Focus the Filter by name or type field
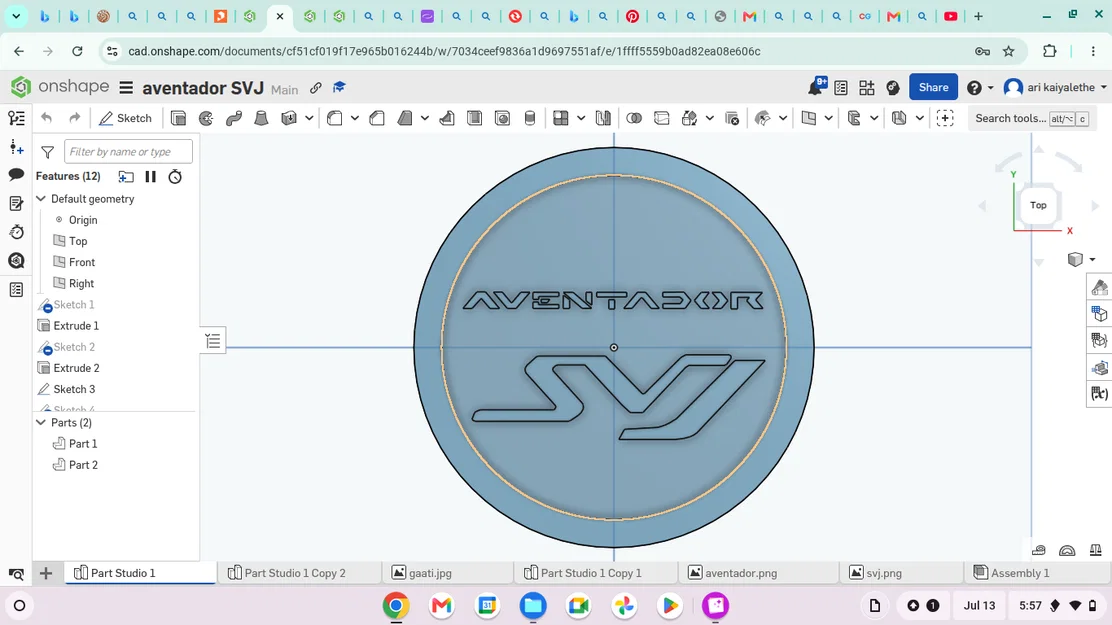 [128, 151]
